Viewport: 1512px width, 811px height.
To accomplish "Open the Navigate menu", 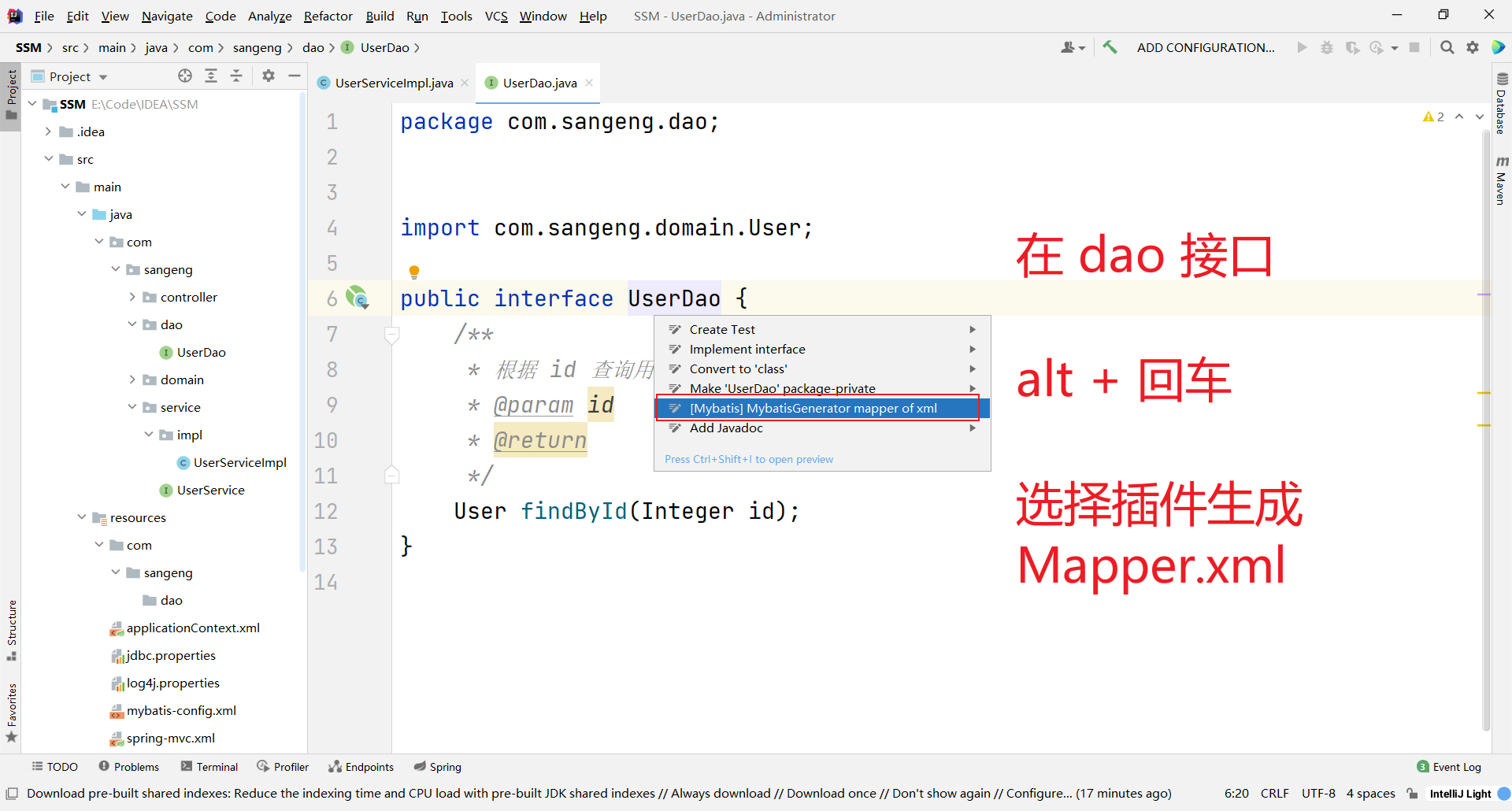I will tap(167, 16).
